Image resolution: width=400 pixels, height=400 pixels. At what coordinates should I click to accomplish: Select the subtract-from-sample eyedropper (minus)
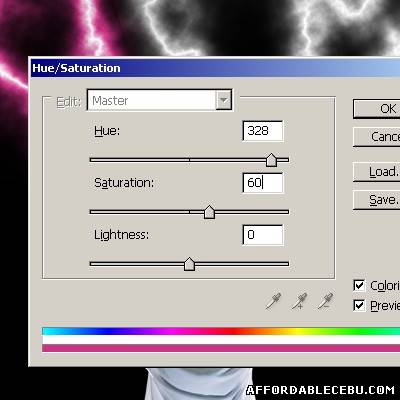click(x=325, y=301)
